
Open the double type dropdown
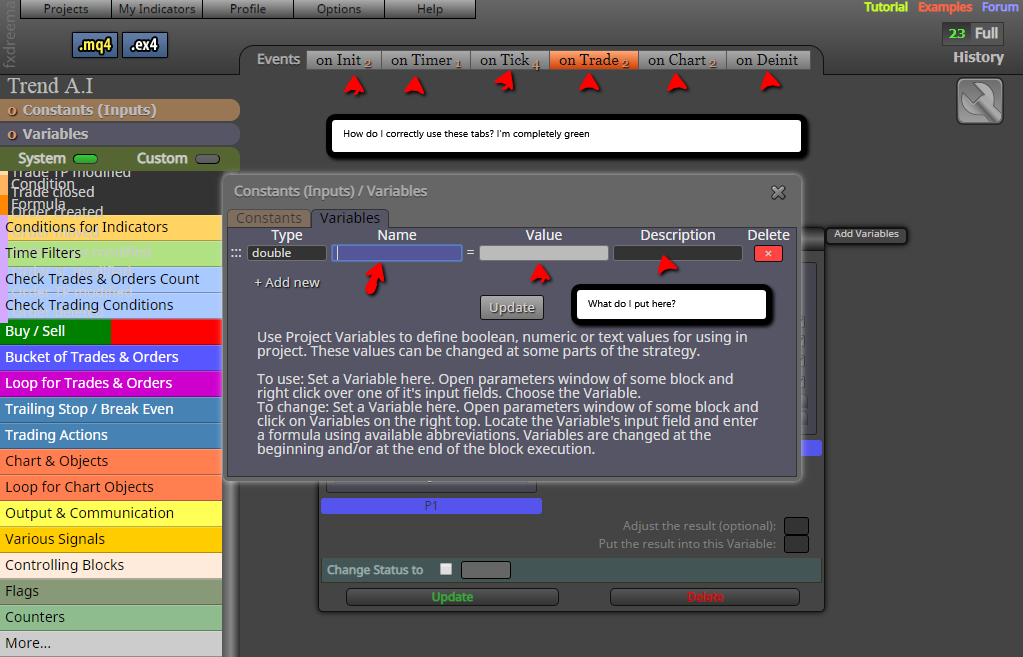tap(286, 253)
